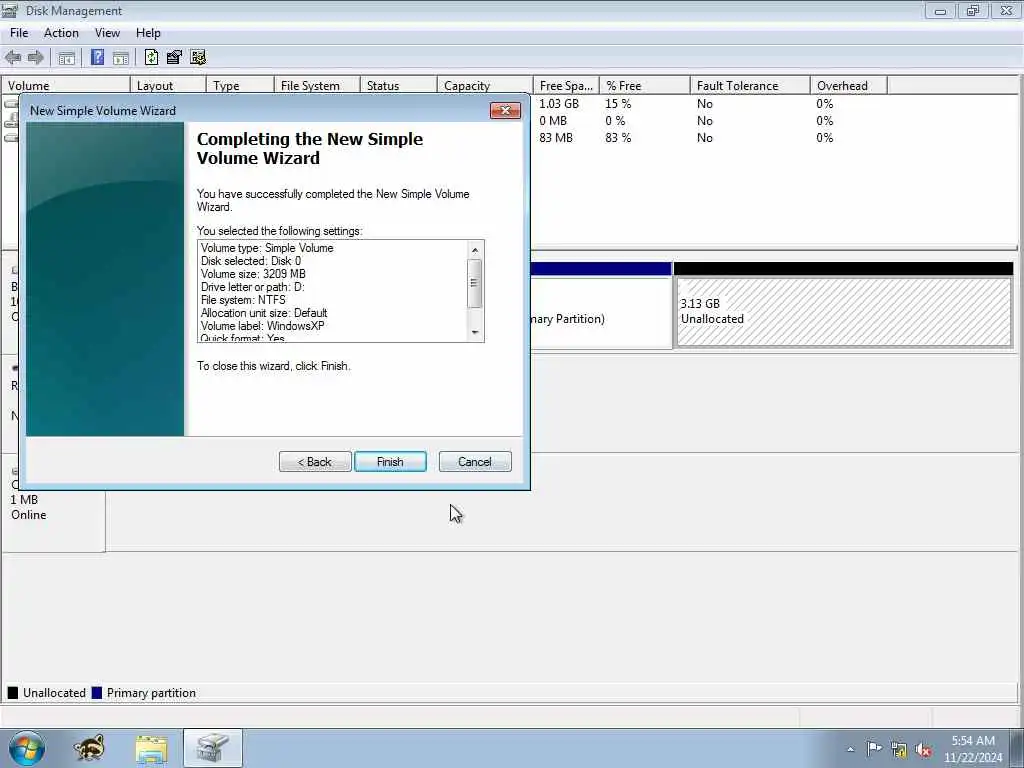Image resolution: width=1024 pixels, height=768 pixels.
Task: Sort by the Layout column header
Action: pyautogui.click(x=168, y=86)
